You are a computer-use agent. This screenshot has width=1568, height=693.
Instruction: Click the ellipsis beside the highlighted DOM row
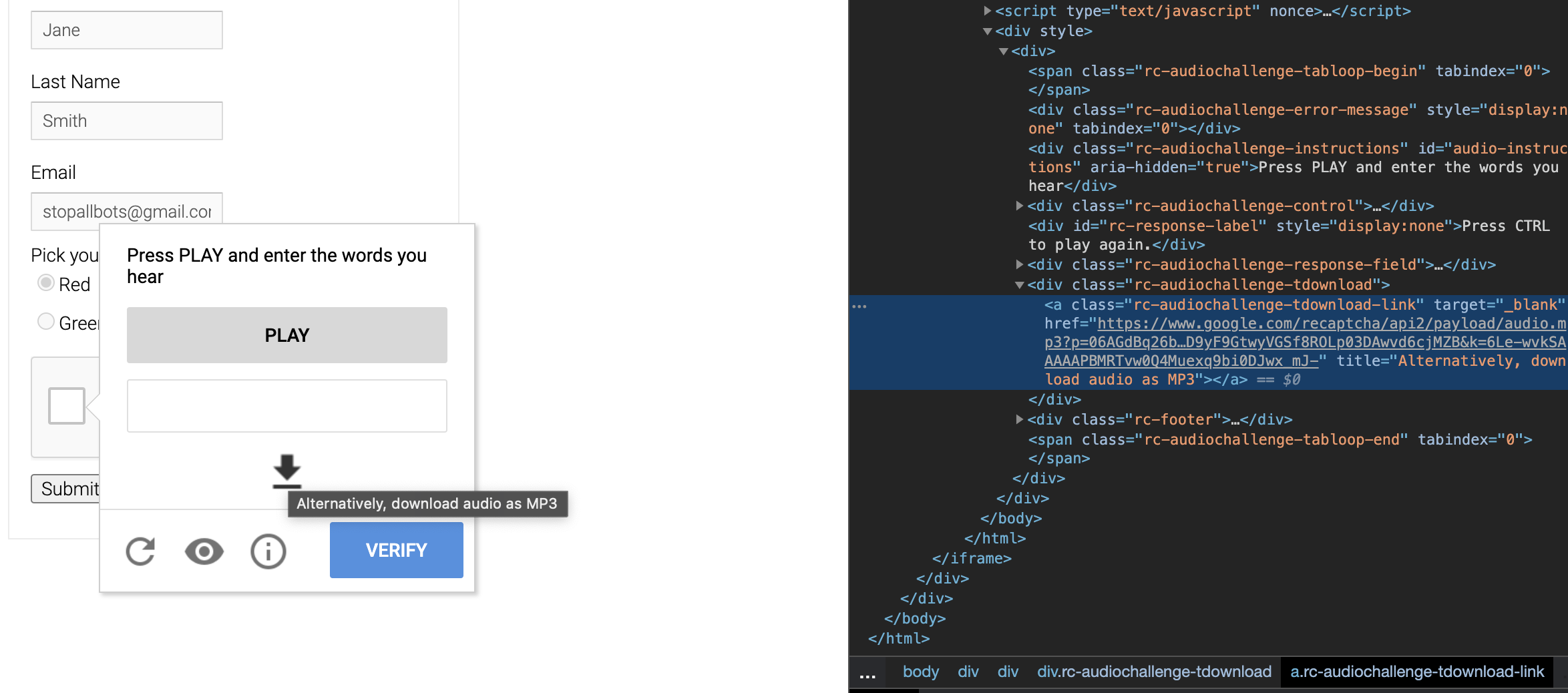click(859, 306)
